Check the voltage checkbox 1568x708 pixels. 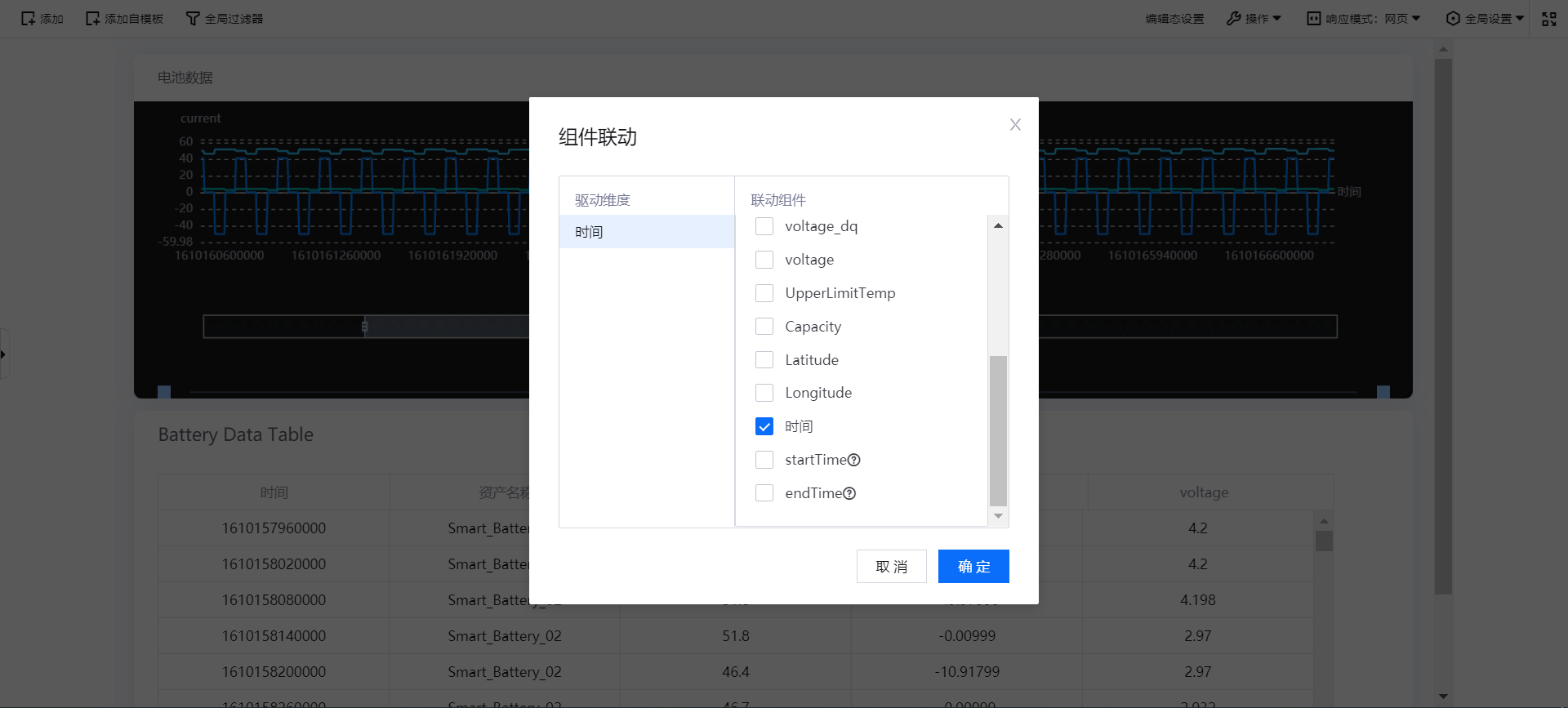point(764,260)
